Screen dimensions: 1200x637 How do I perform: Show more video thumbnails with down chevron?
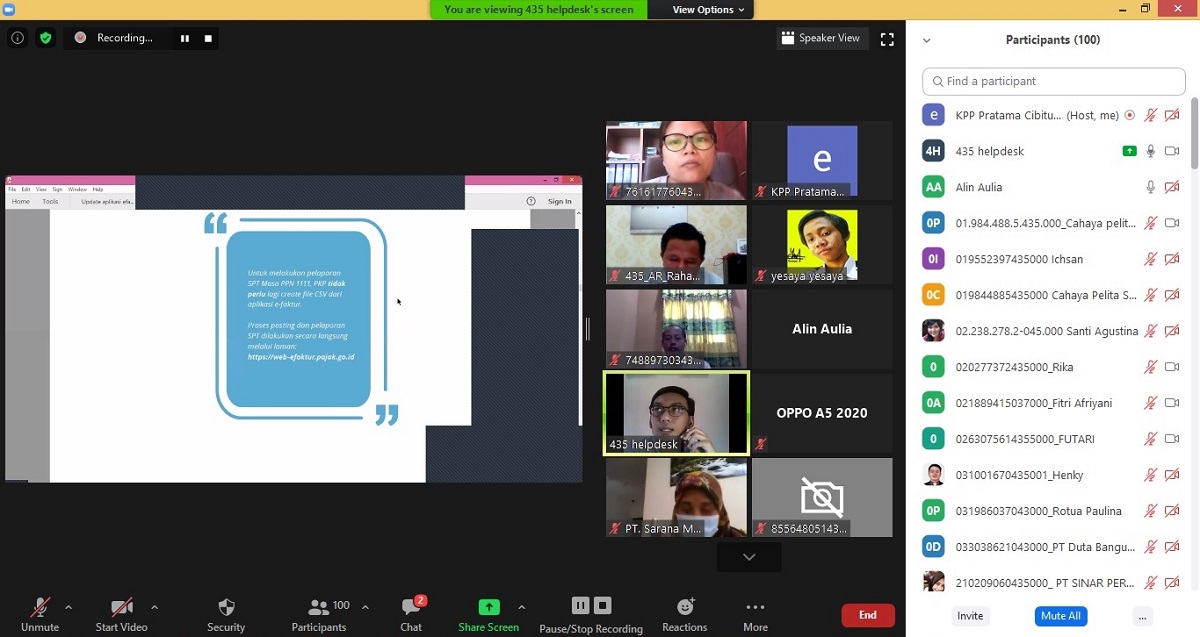coord(749,557)
